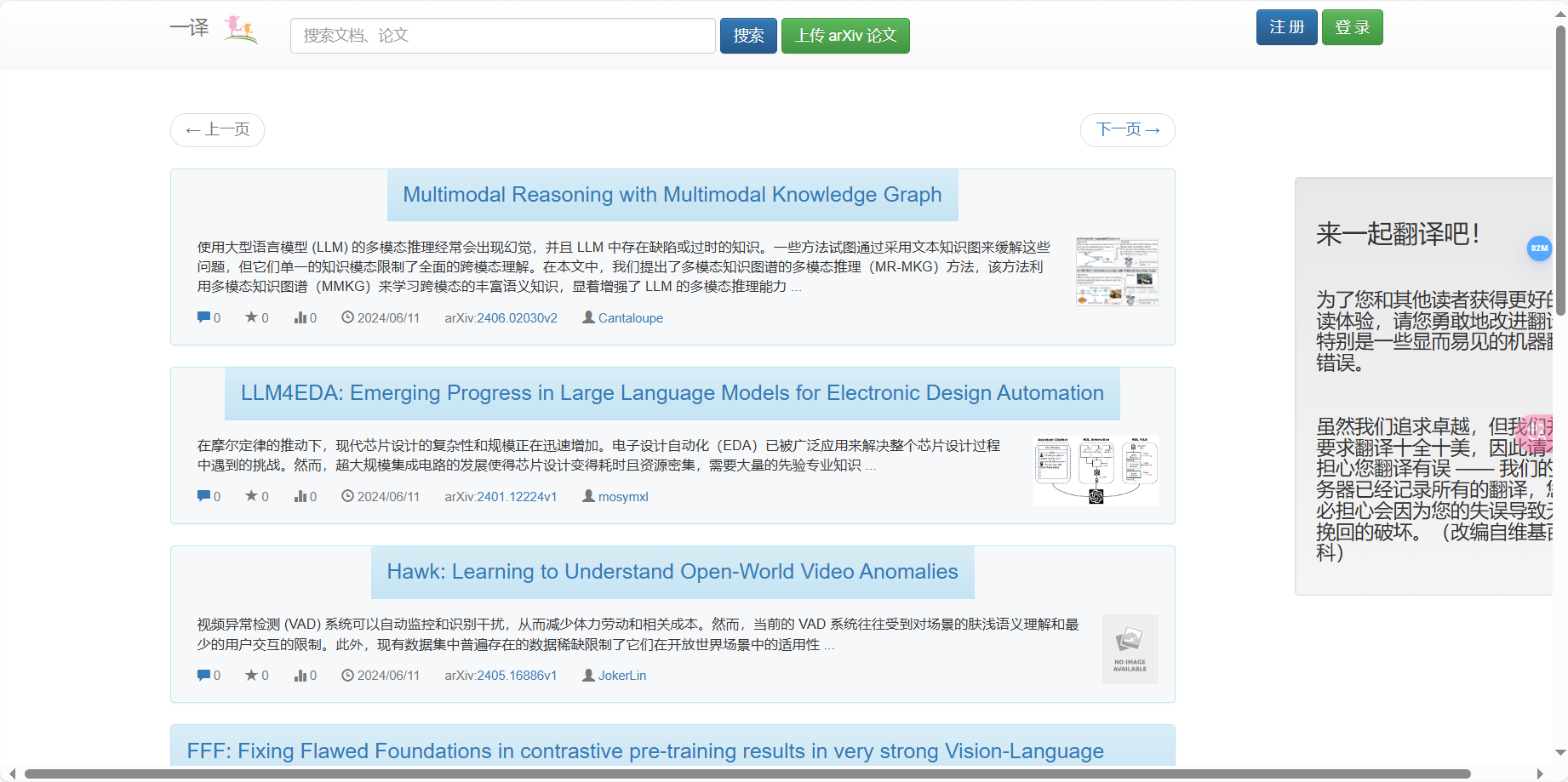Screen dimensions: 1568x782
Task: Click the Multimodal Reasoning paper thumbnail
Action: click(x=1116, y=271)
